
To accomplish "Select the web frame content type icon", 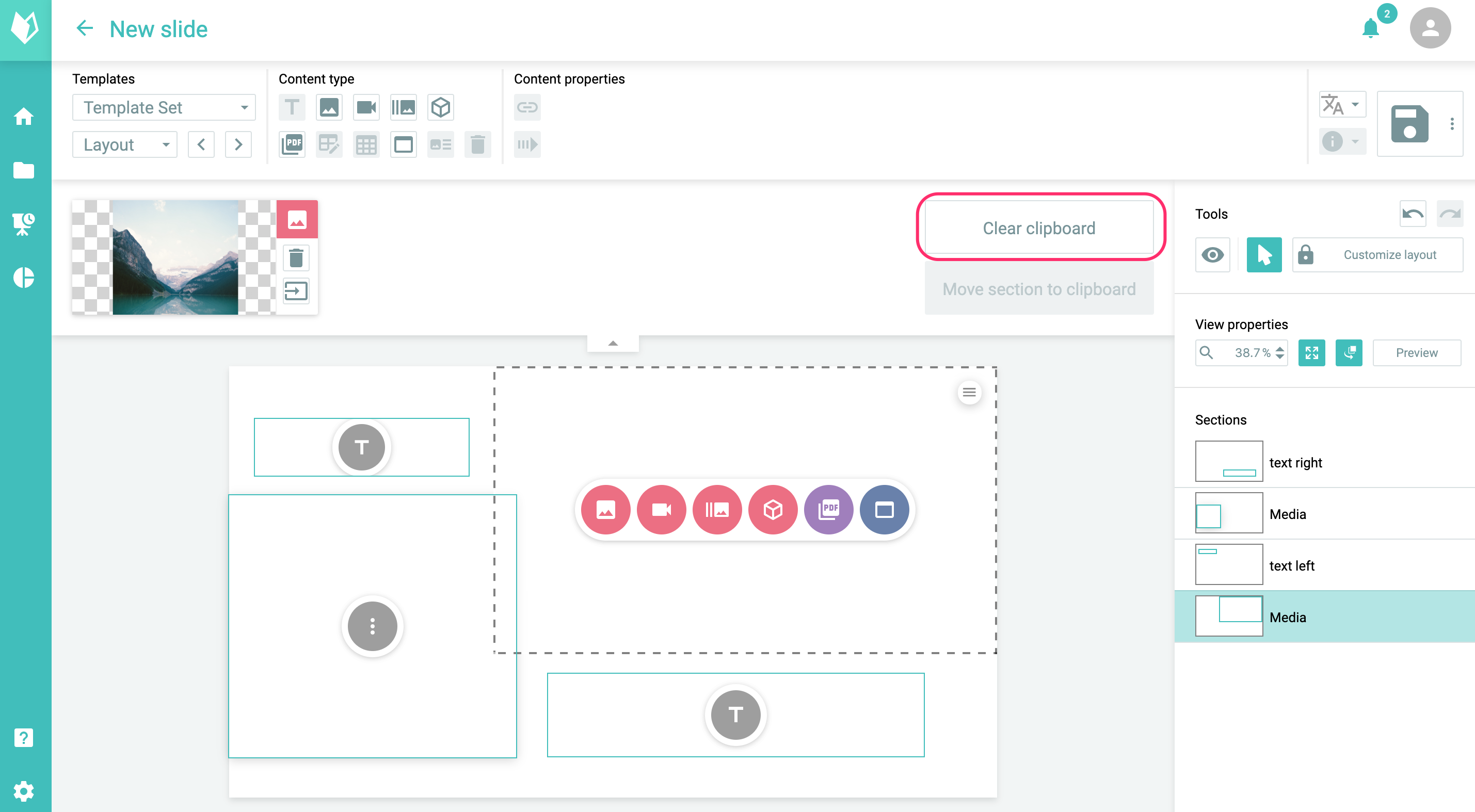I will point(404,144).
